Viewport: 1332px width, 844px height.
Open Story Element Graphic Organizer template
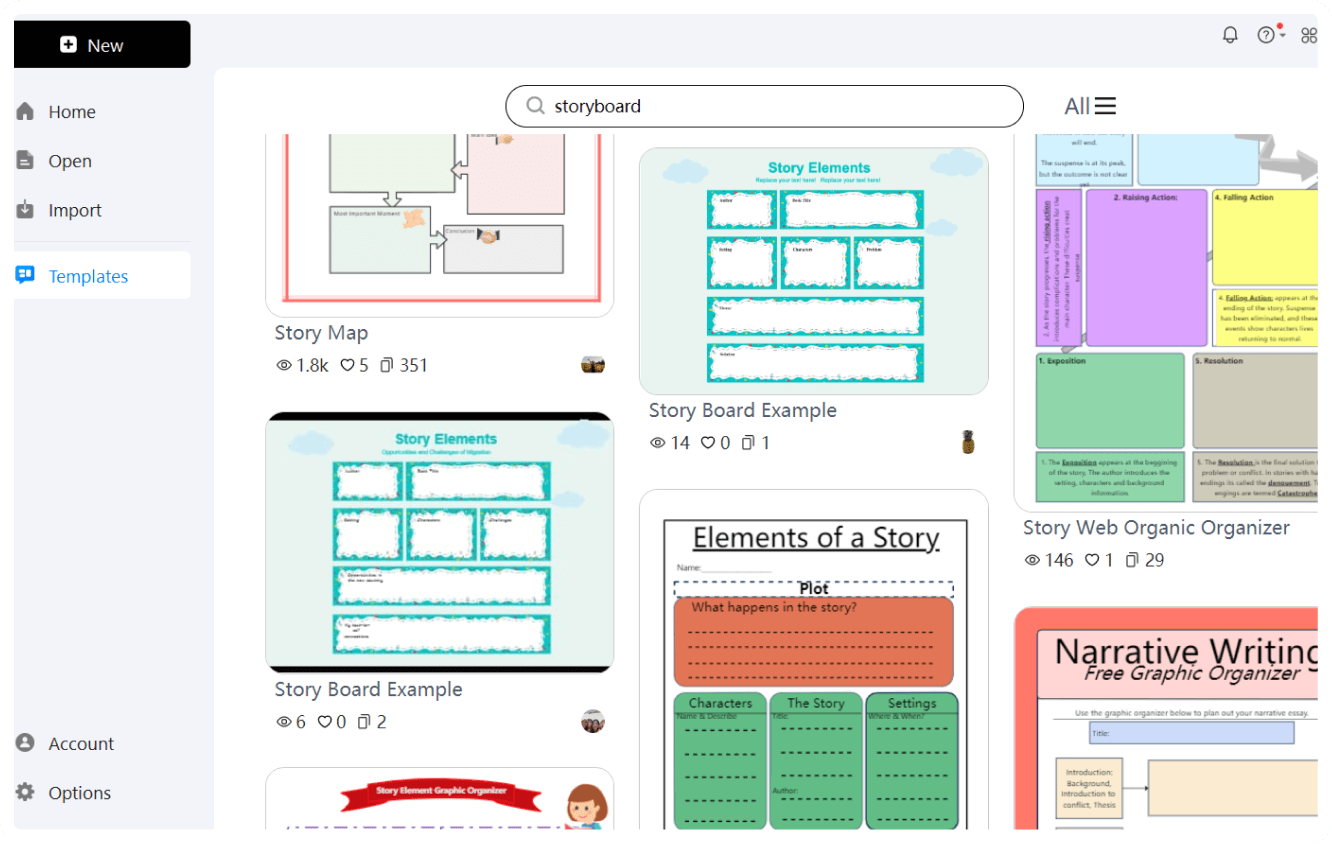pyautogui.click(x=440, y=799)
